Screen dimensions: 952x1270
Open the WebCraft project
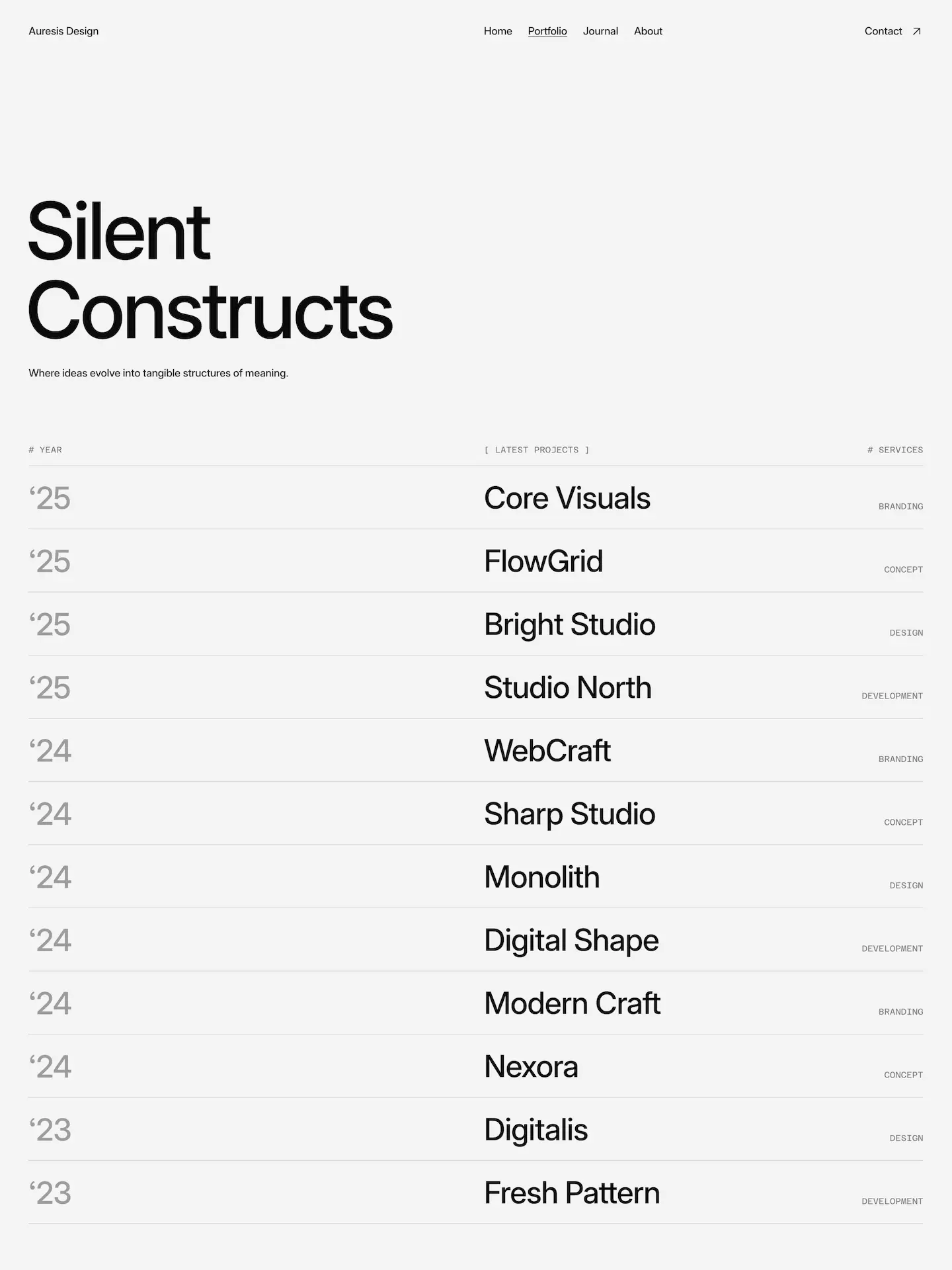(x=547, y=751)
